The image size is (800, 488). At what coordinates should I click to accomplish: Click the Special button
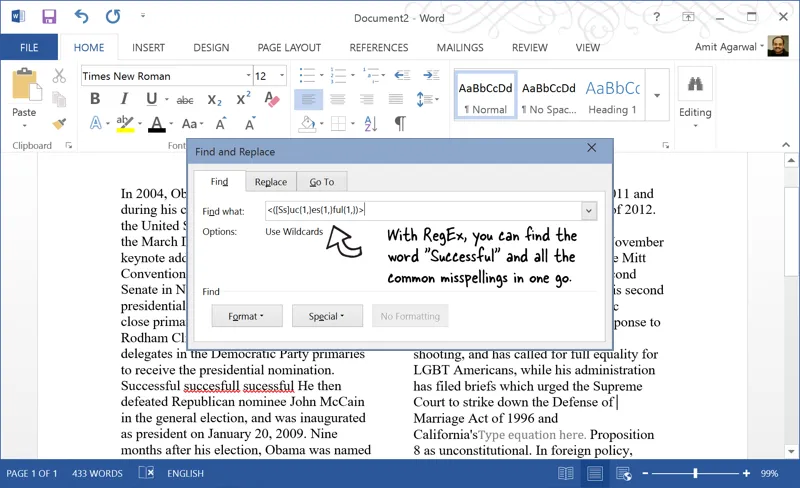[327, 316]
